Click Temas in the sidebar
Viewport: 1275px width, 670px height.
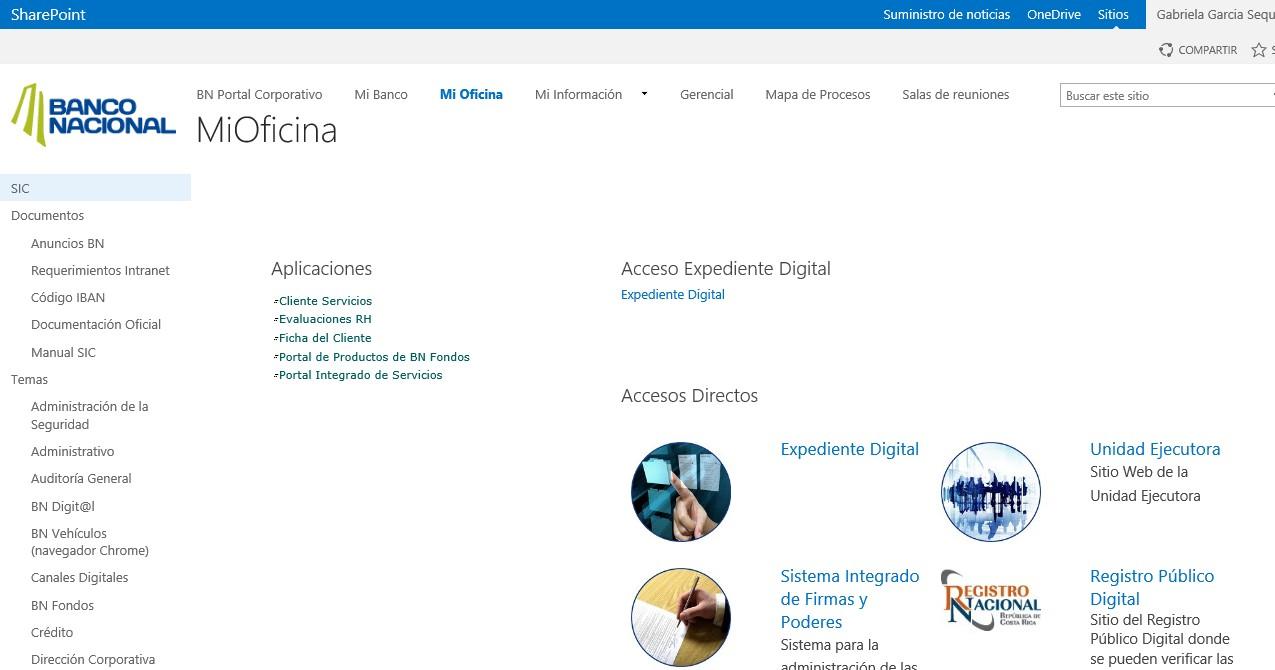point(29,379)
